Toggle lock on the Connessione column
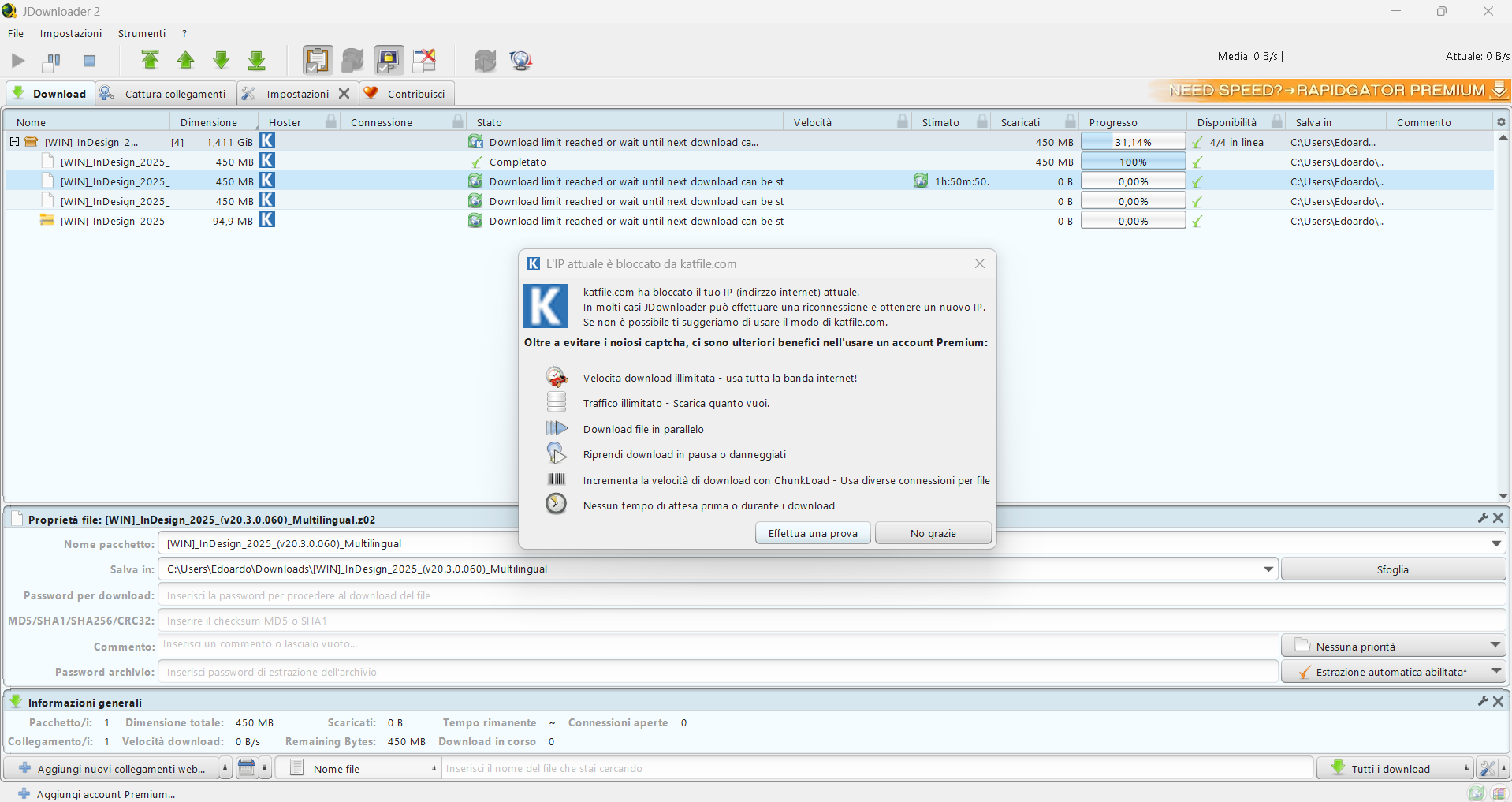 (458, 121)
